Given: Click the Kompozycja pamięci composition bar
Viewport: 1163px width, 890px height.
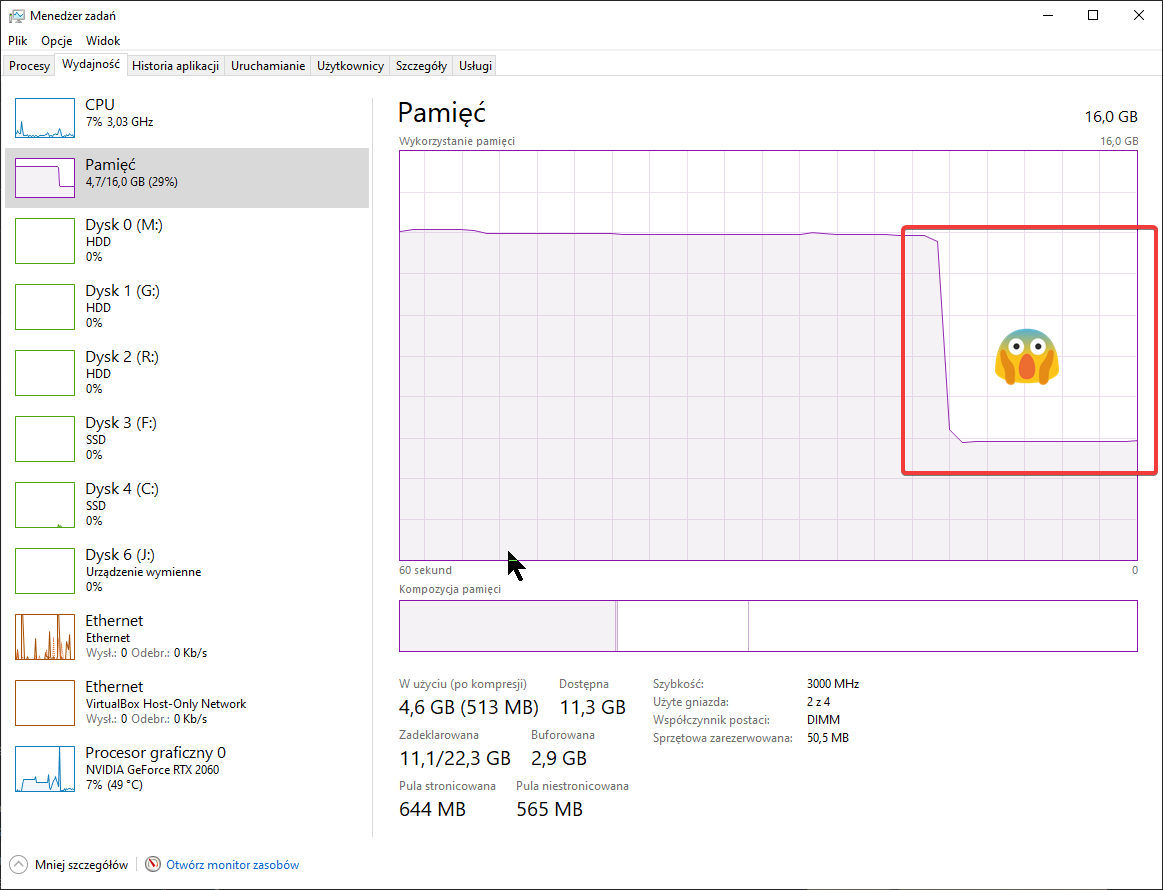Looking at the screenshot, I should pyautogui.click(x=767, y=626).
